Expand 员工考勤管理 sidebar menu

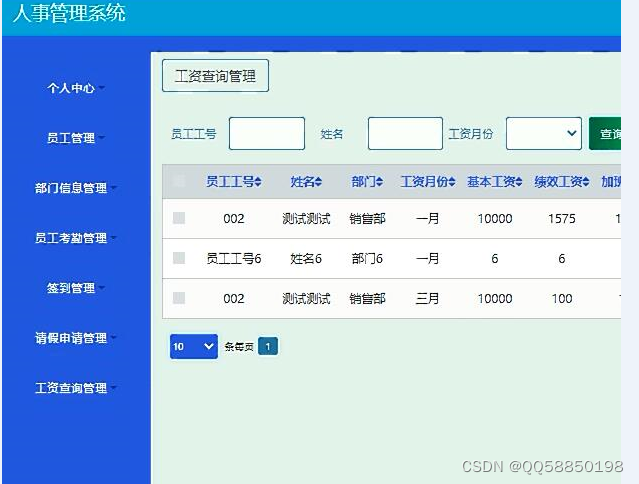click(76, 238)
